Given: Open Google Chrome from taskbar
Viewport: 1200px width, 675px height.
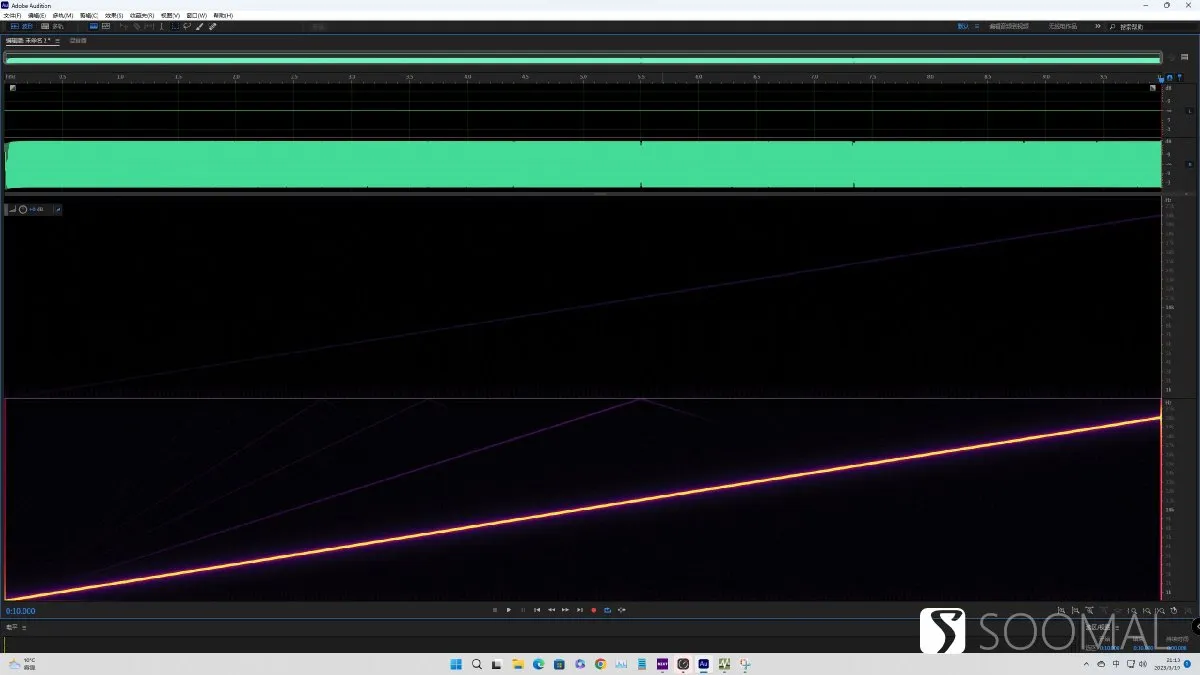Looking at the screenshot, I should coord(600,664).
